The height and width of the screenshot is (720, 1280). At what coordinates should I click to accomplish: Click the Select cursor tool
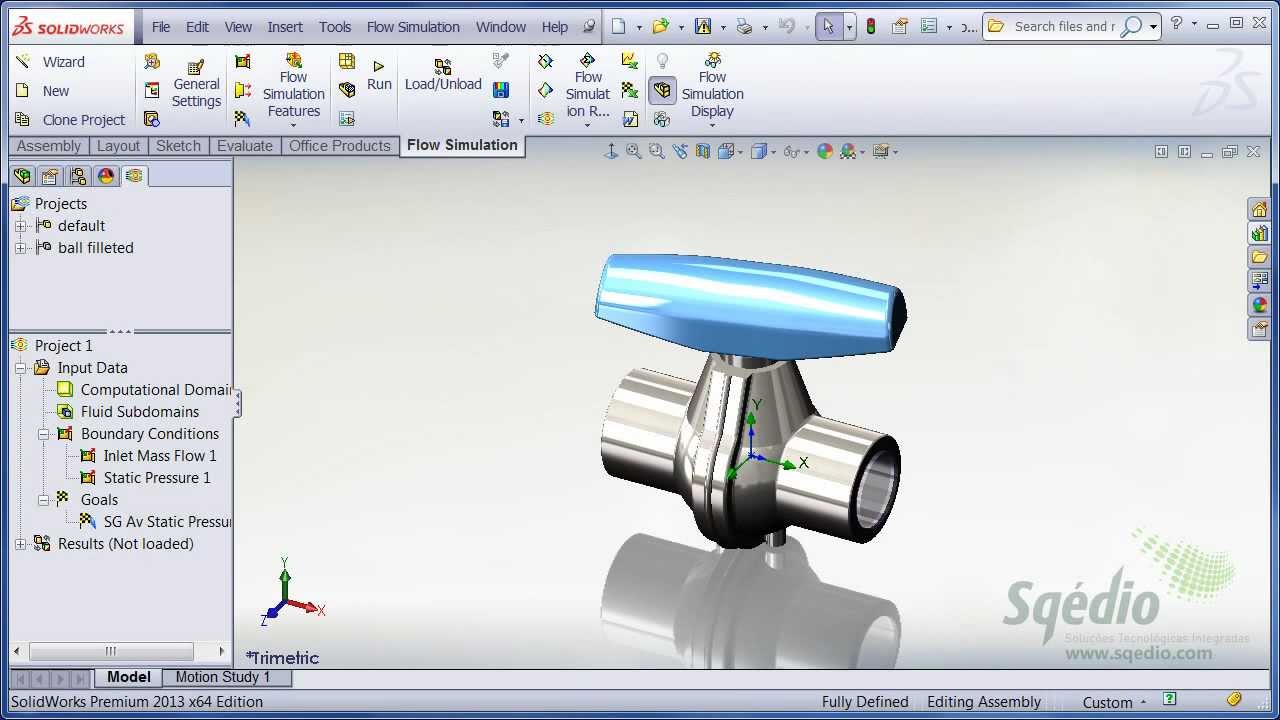click(x=828, y=27)
